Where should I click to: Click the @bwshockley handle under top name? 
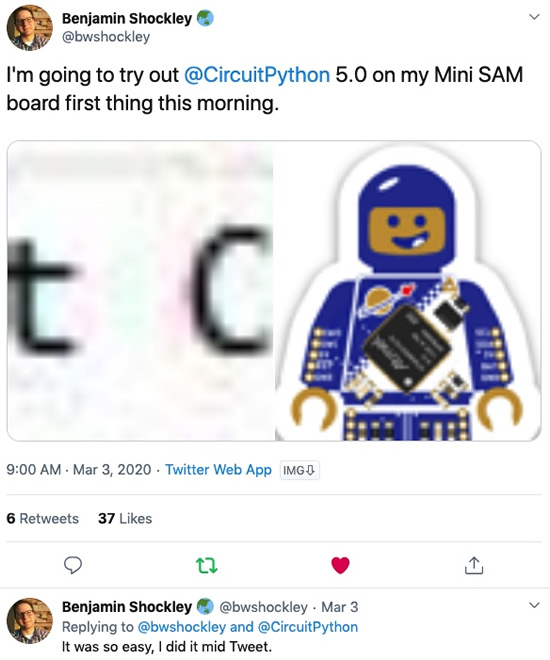106,37
